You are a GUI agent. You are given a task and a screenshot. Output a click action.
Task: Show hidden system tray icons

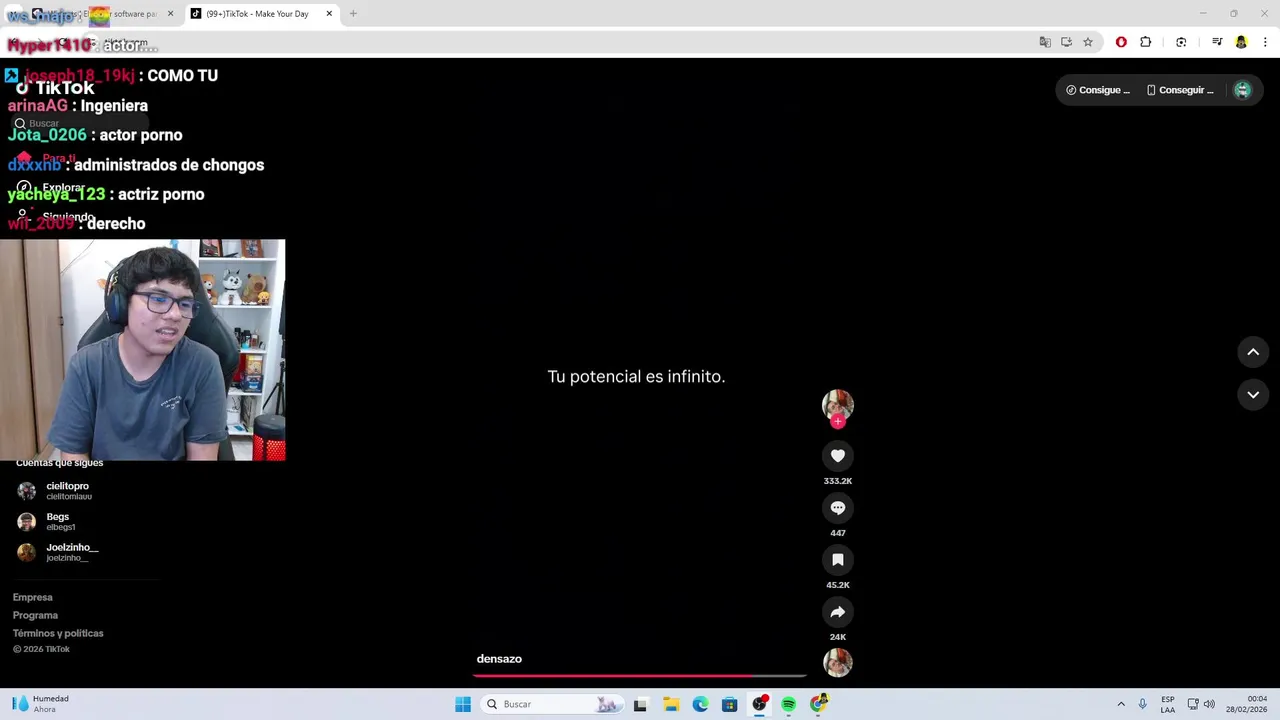coord(1121,704)
